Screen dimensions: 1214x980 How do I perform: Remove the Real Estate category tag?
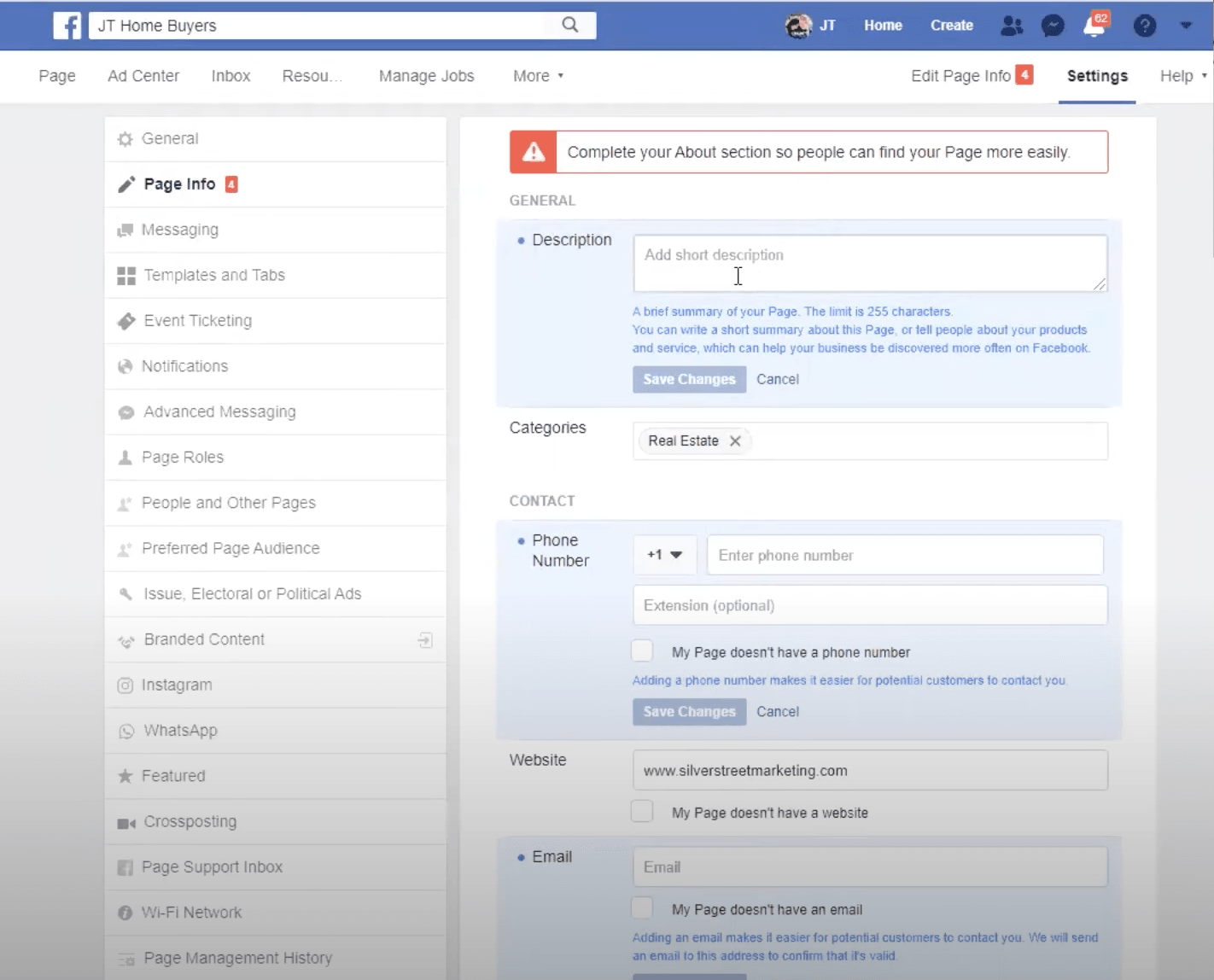(735, 441)
